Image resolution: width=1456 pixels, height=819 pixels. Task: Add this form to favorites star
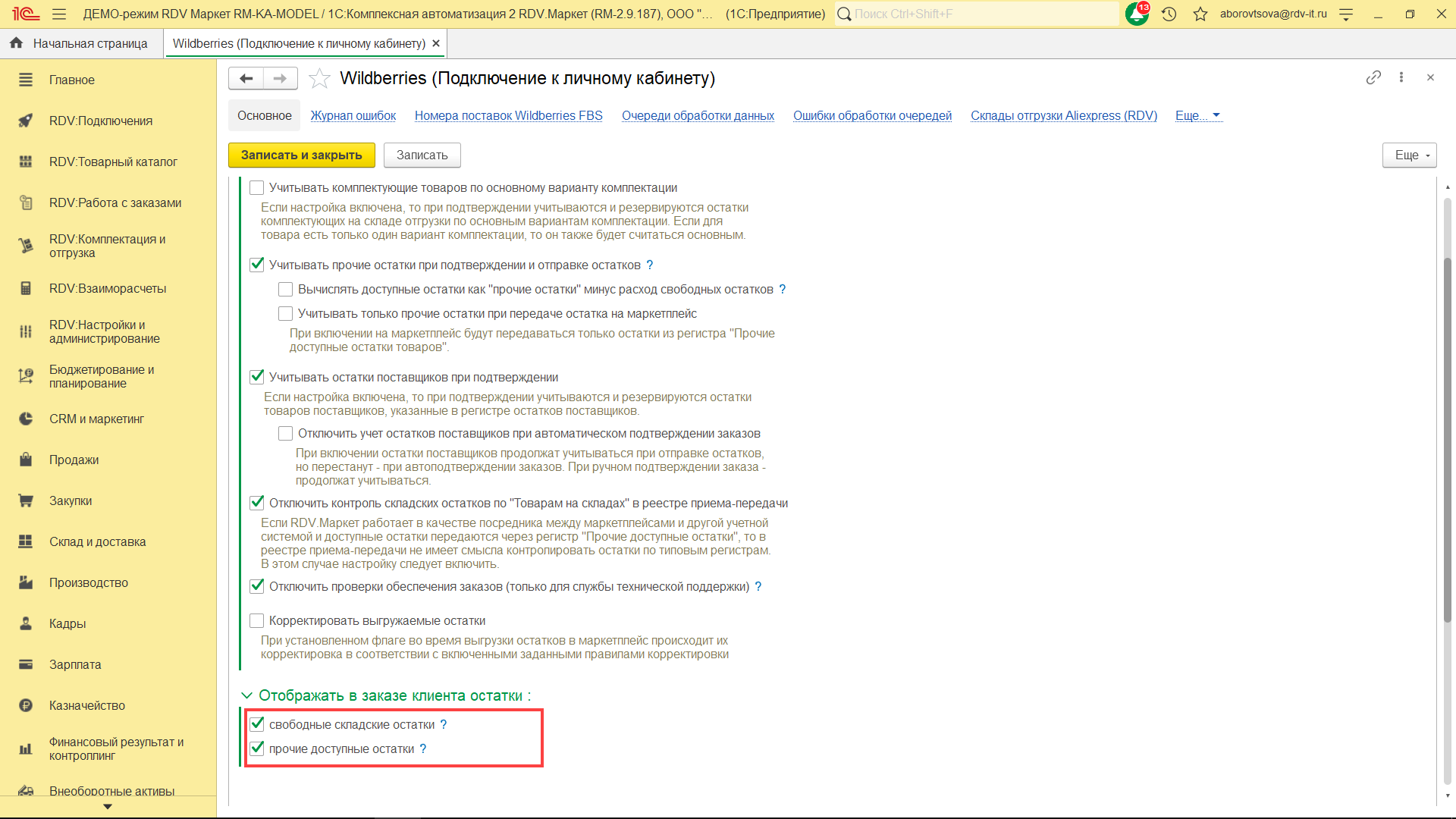(319, 78)
